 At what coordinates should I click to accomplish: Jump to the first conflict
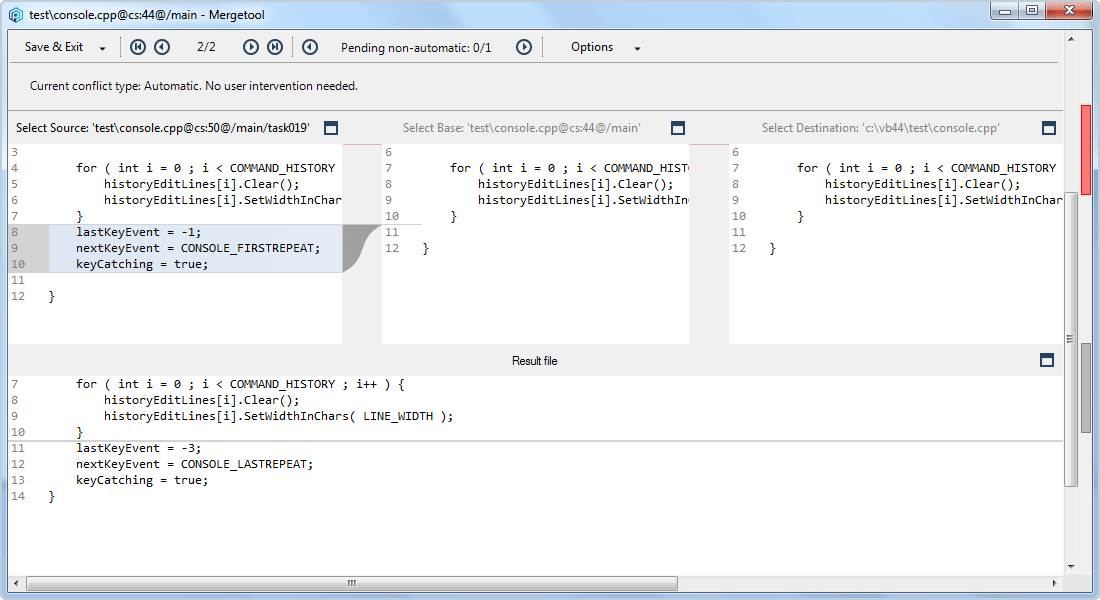pos(138,47)
